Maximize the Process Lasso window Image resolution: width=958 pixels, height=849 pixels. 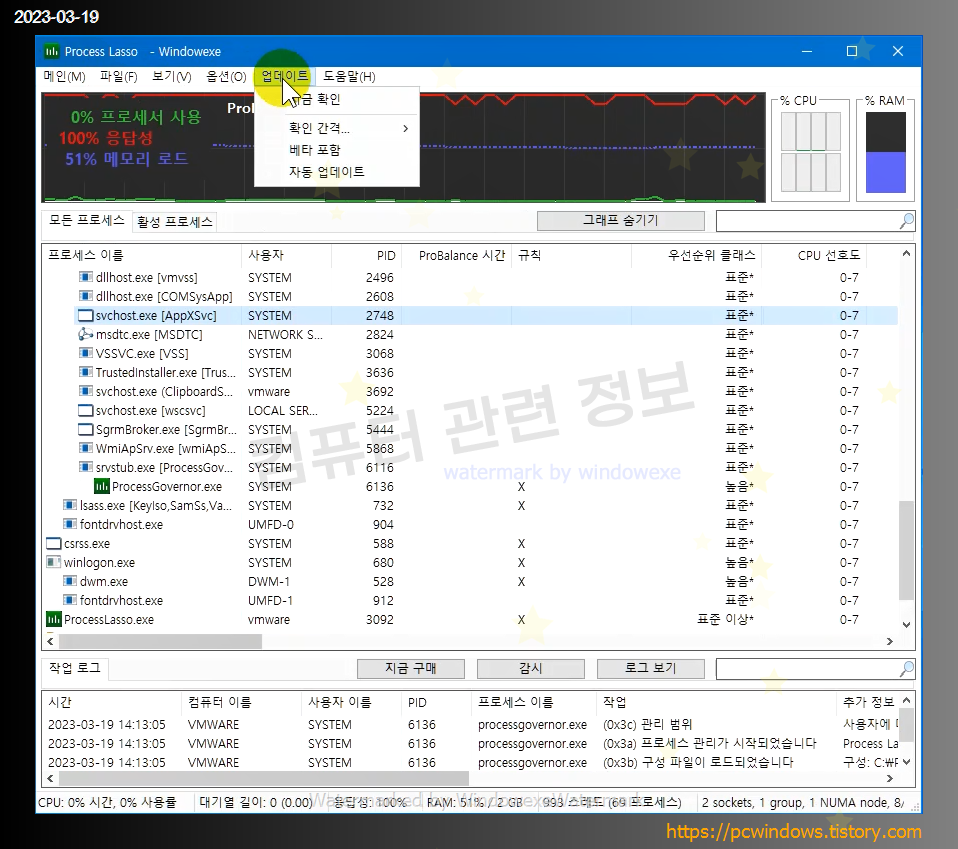(x=852, y=51)
